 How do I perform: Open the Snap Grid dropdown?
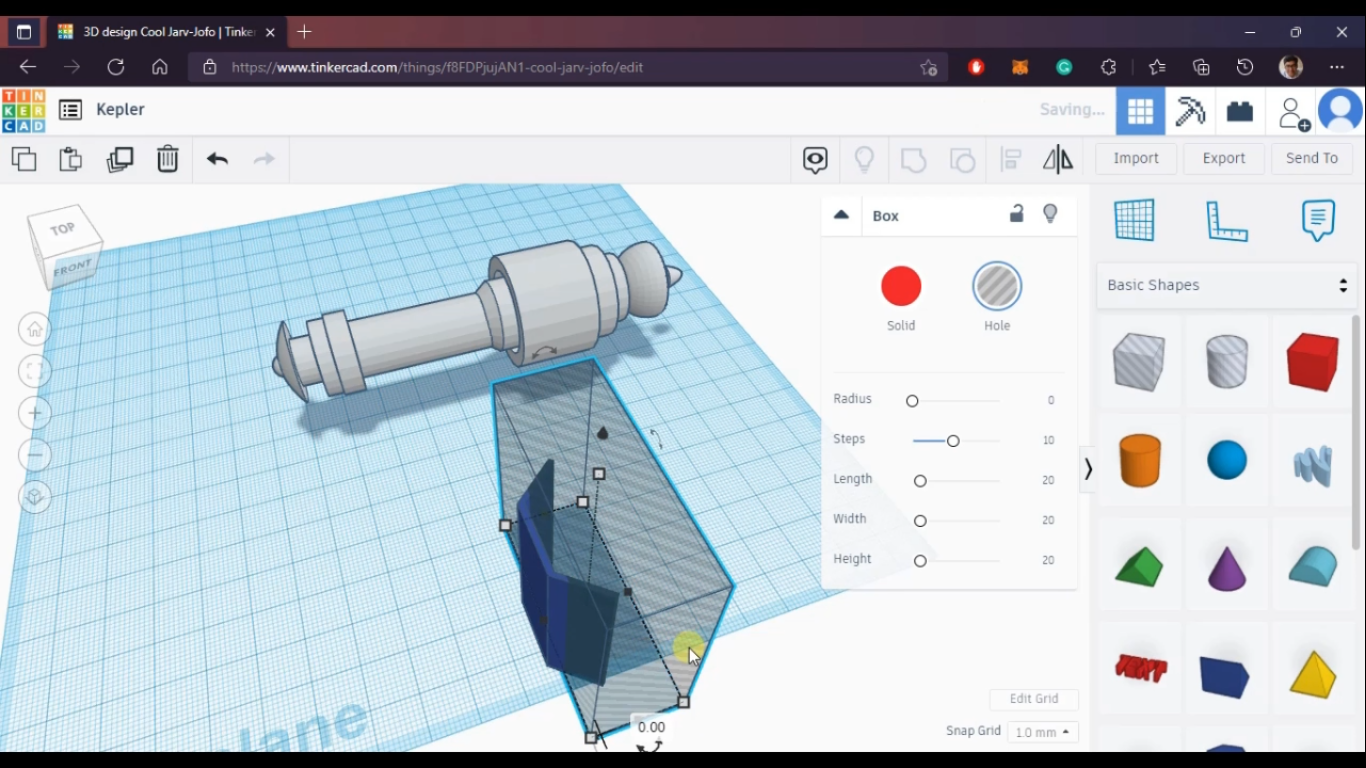point(1042,732)
